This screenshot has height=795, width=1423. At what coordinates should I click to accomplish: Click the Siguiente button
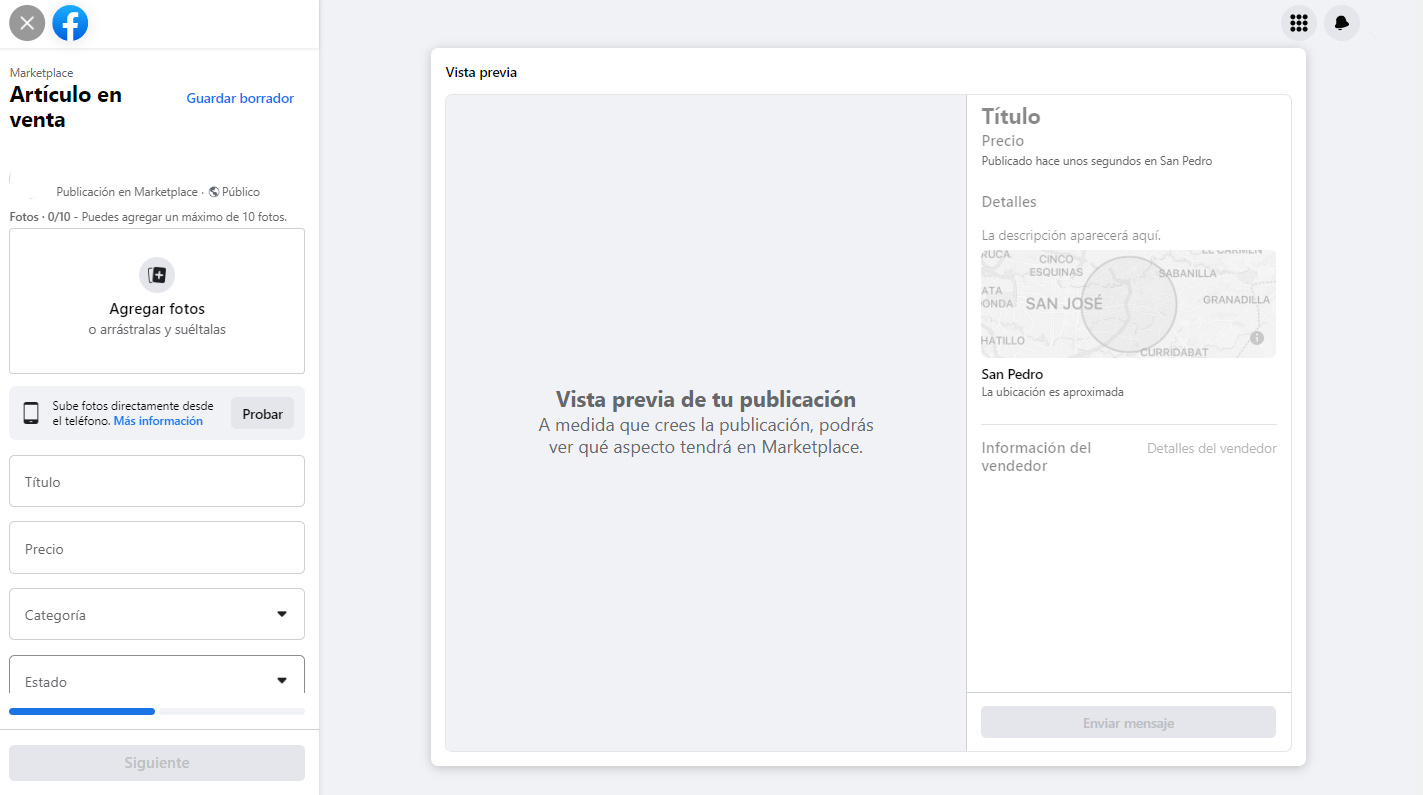coord(157,763)
